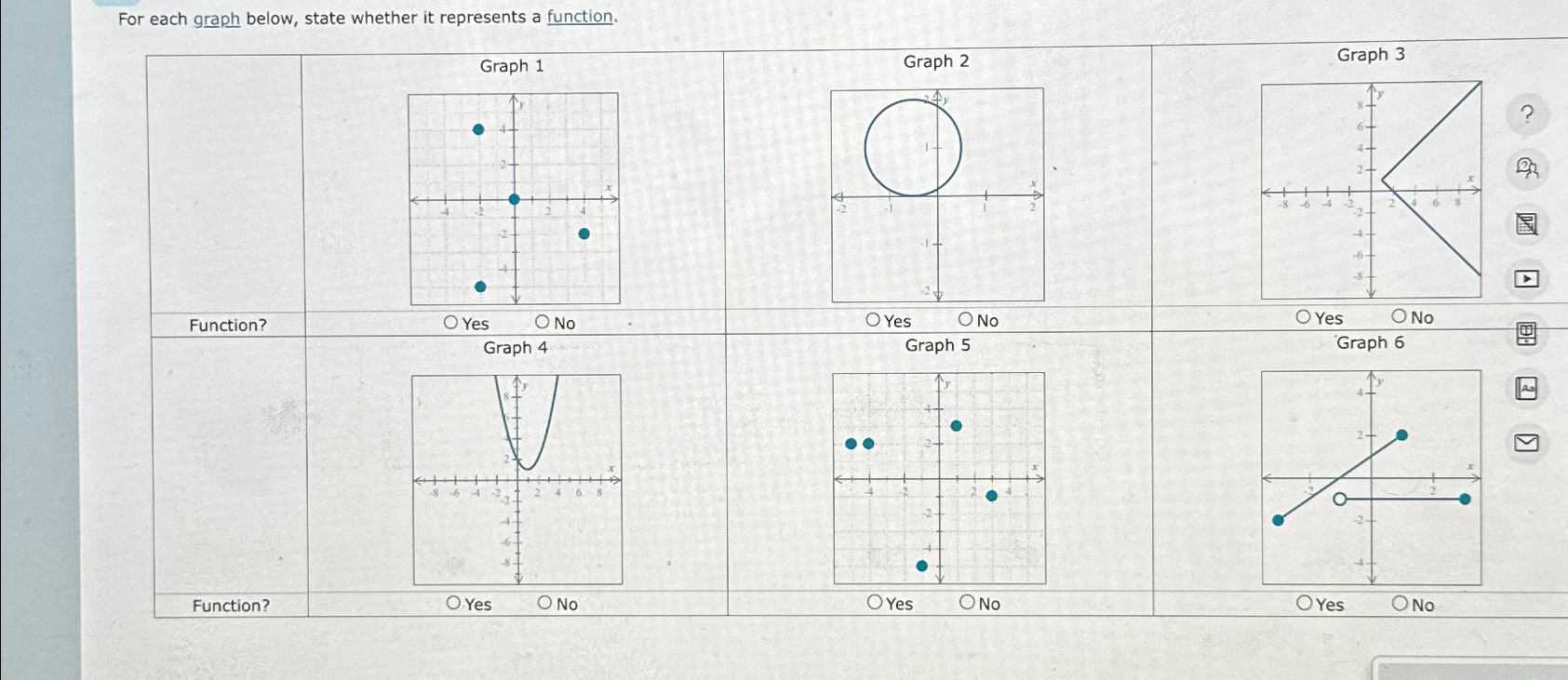Open the Aa glossary icon
Viewport: 1568px width, 680px height.
coord(1526,389)
